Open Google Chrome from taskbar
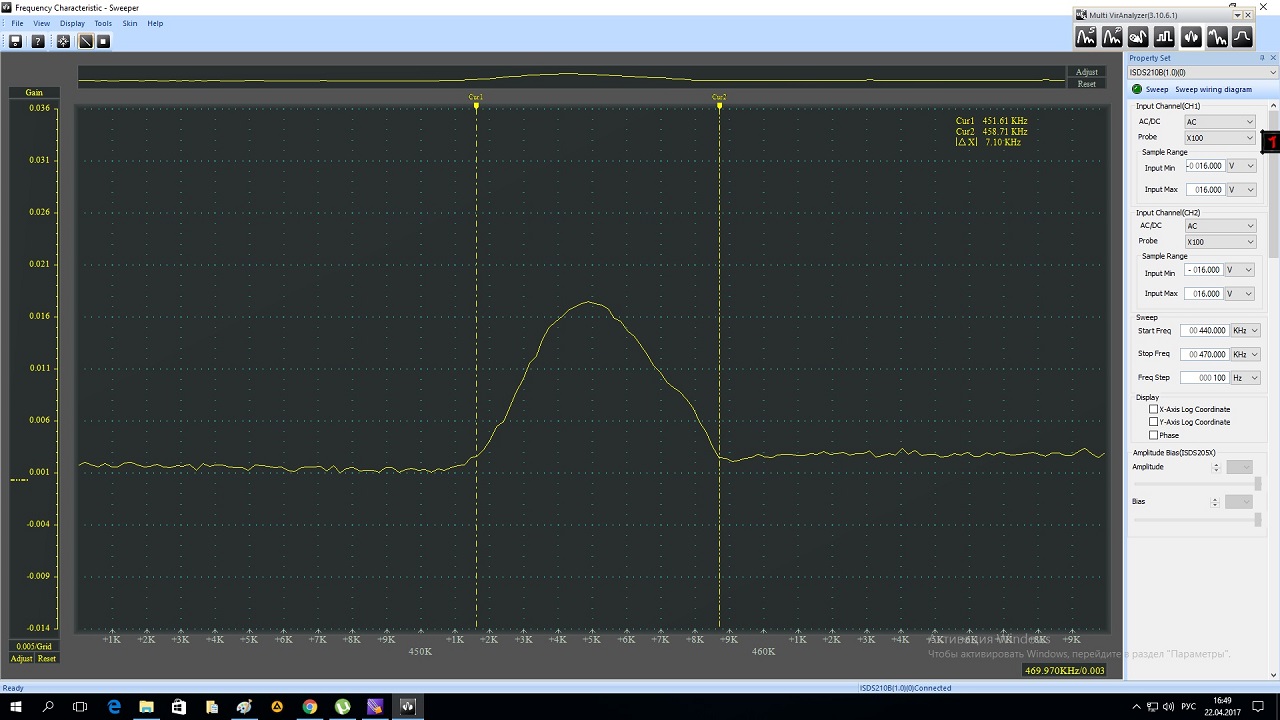The image size is (1280, 720). click(x=310, y=706)
